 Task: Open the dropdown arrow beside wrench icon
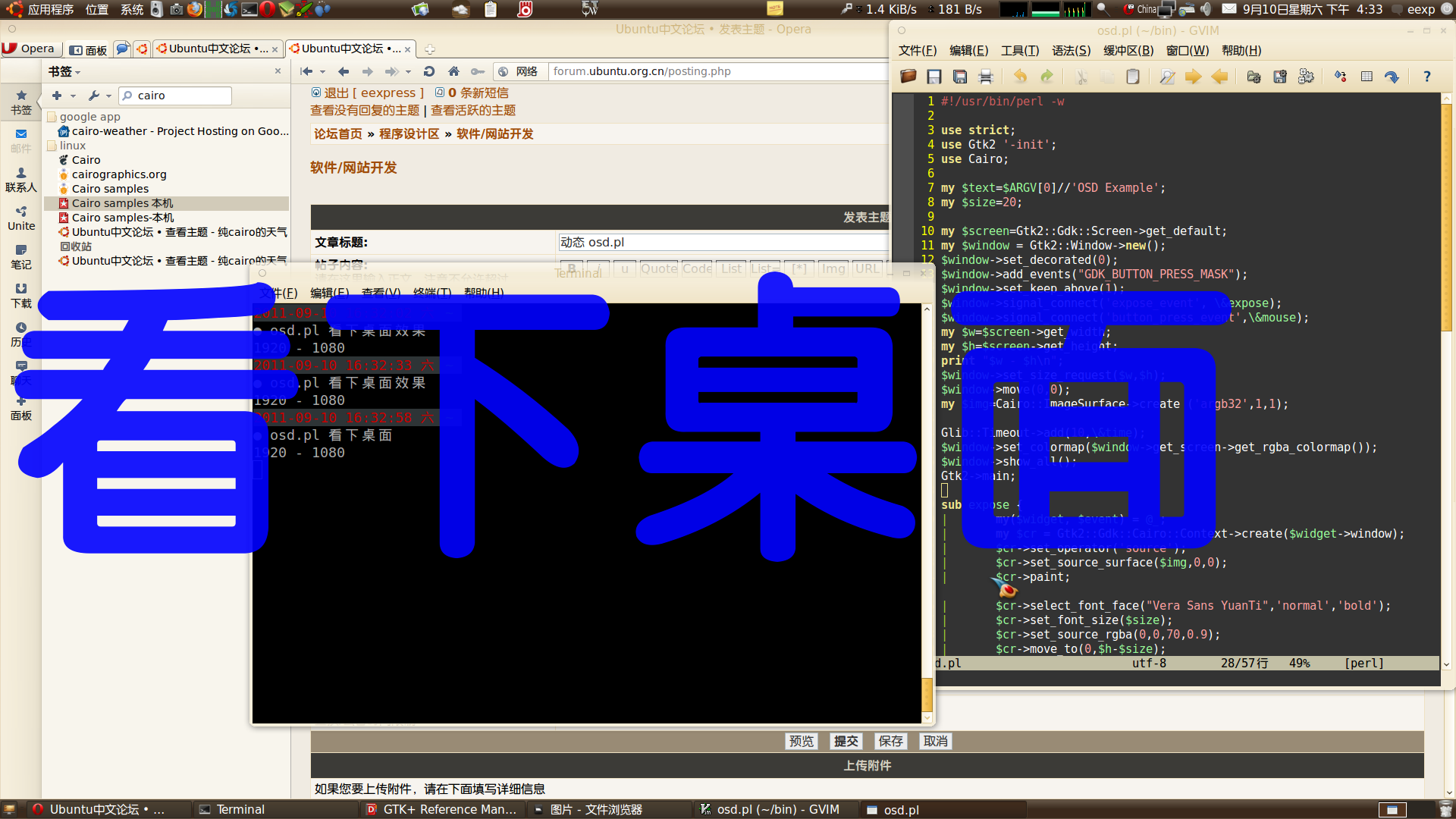(108, 96)
